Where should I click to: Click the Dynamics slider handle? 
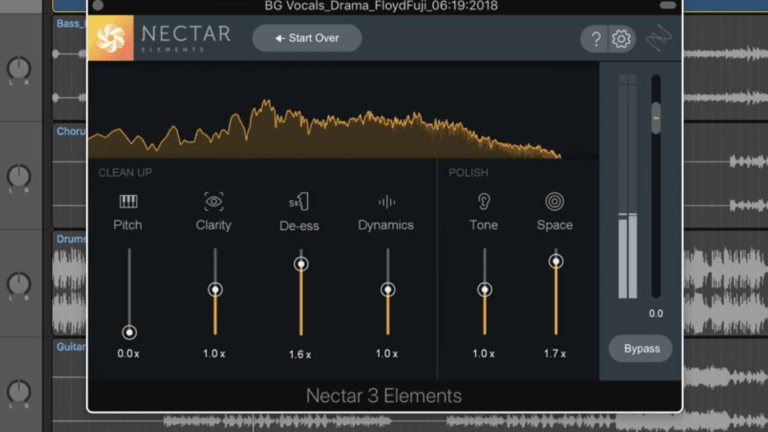pyautogui.click(x=387, y=290)
